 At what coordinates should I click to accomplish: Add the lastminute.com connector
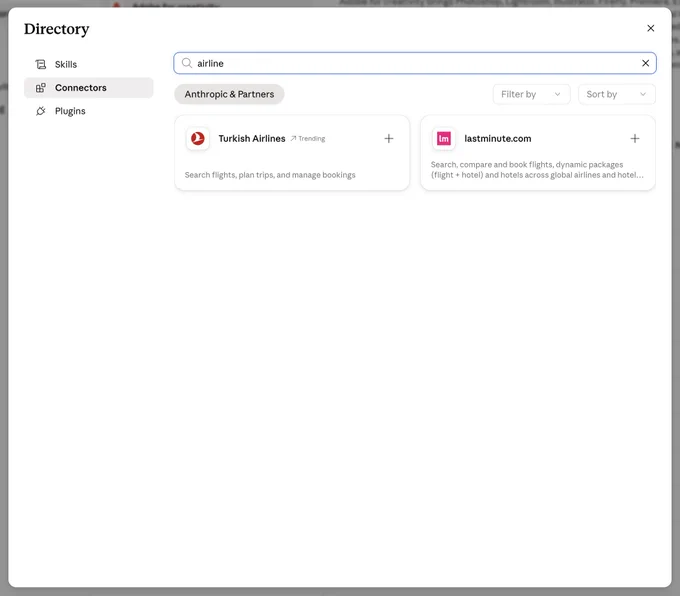pos(635,139)
